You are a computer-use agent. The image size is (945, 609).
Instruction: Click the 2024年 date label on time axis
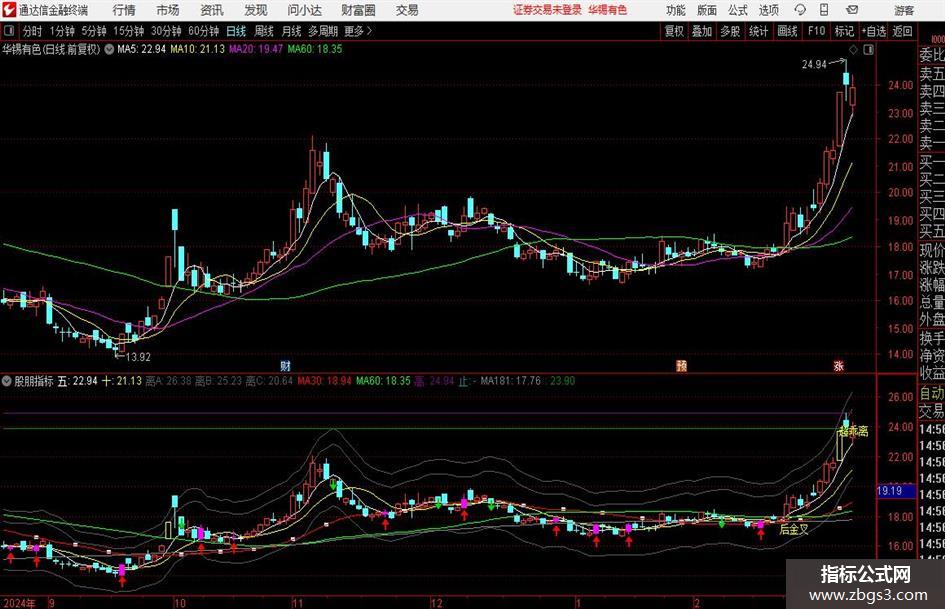click(19, 602)
